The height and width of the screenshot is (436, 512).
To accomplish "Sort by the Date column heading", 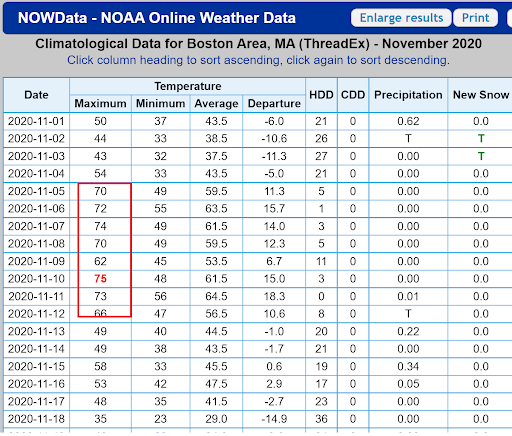I will pos(36,95).
